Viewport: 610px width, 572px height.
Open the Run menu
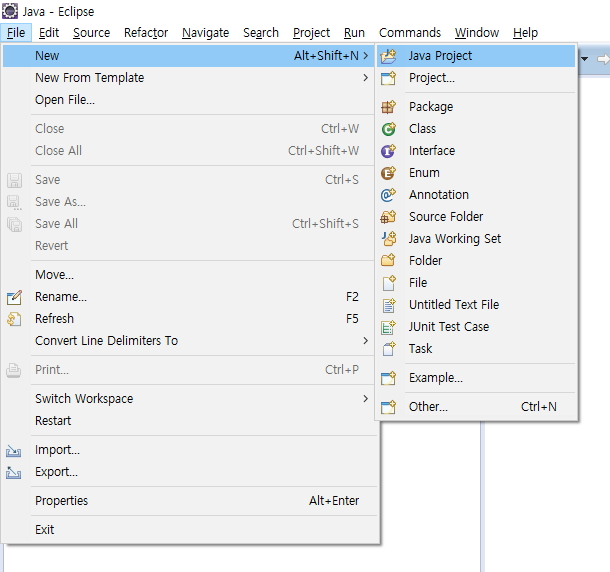tap(354, 33)
